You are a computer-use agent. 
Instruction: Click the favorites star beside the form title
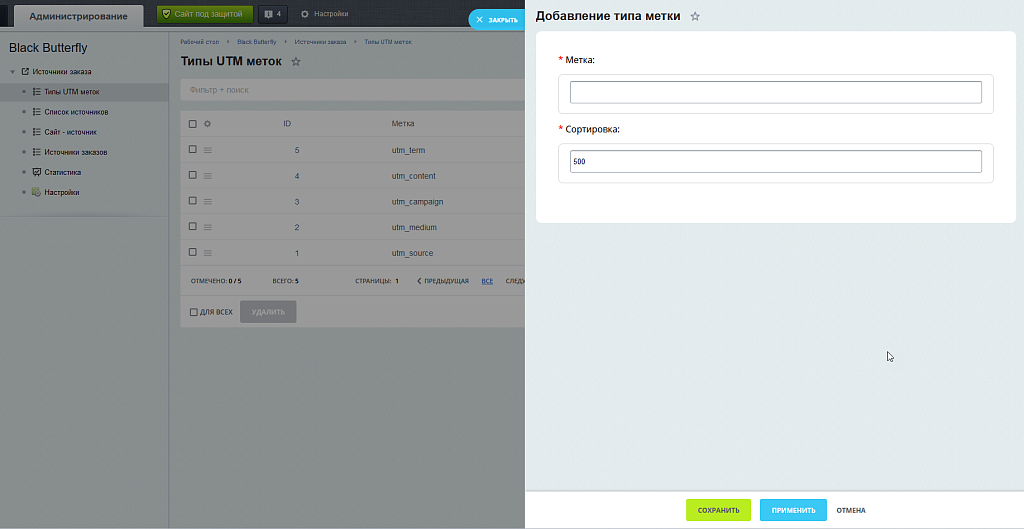[x=695, y=16]
